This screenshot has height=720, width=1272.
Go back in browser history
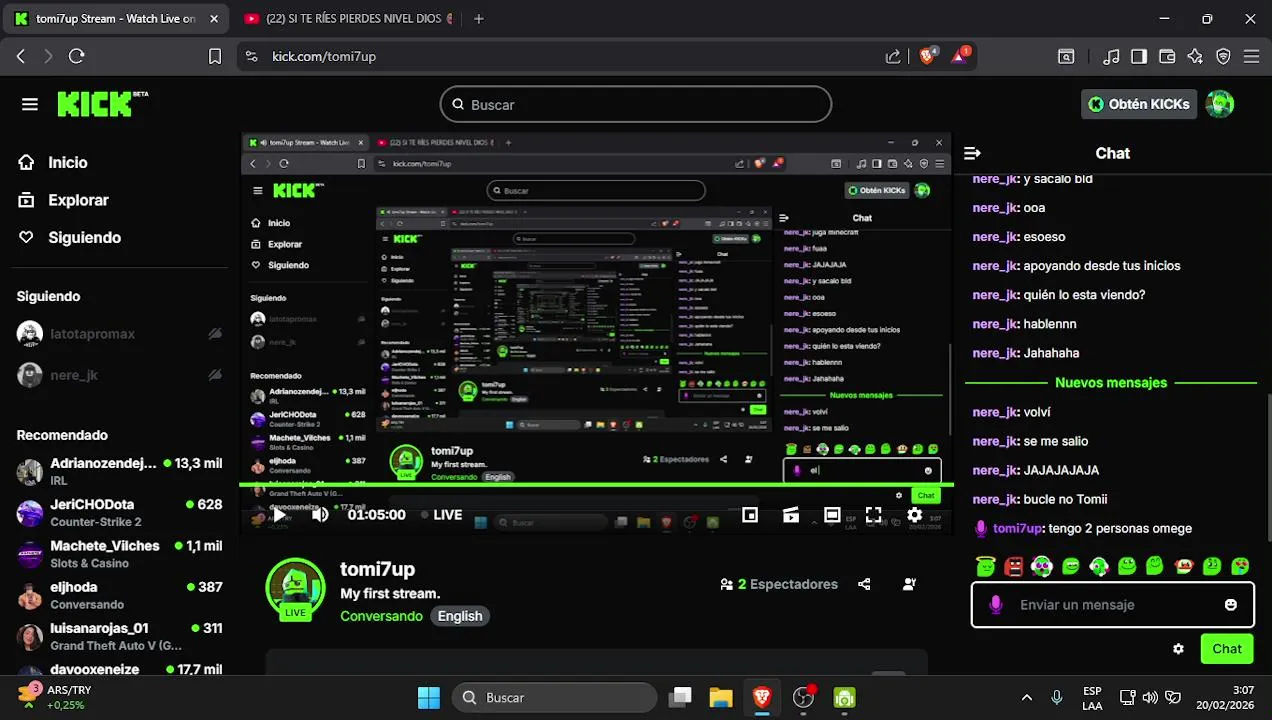(x=21, y=57)
